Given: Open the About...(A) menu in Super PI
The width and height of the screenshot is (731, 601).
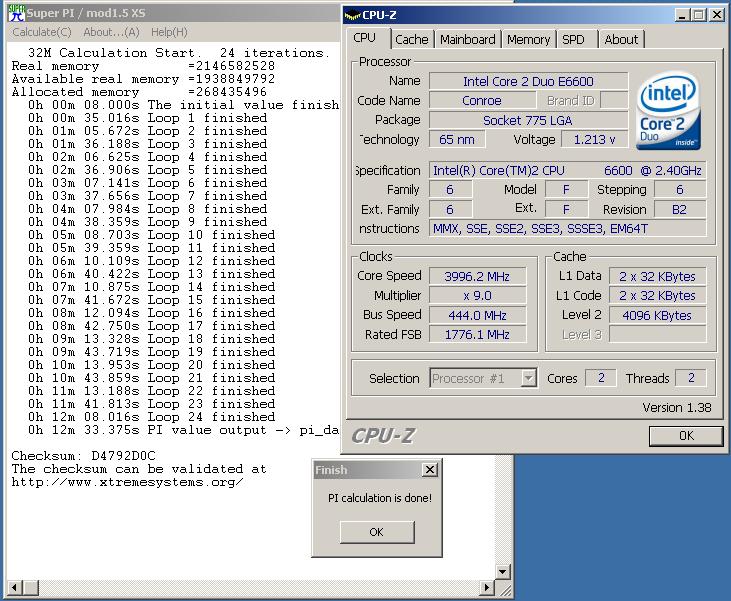Looking at the screenshot, I should pyautogui.click(x=111, y=32).
